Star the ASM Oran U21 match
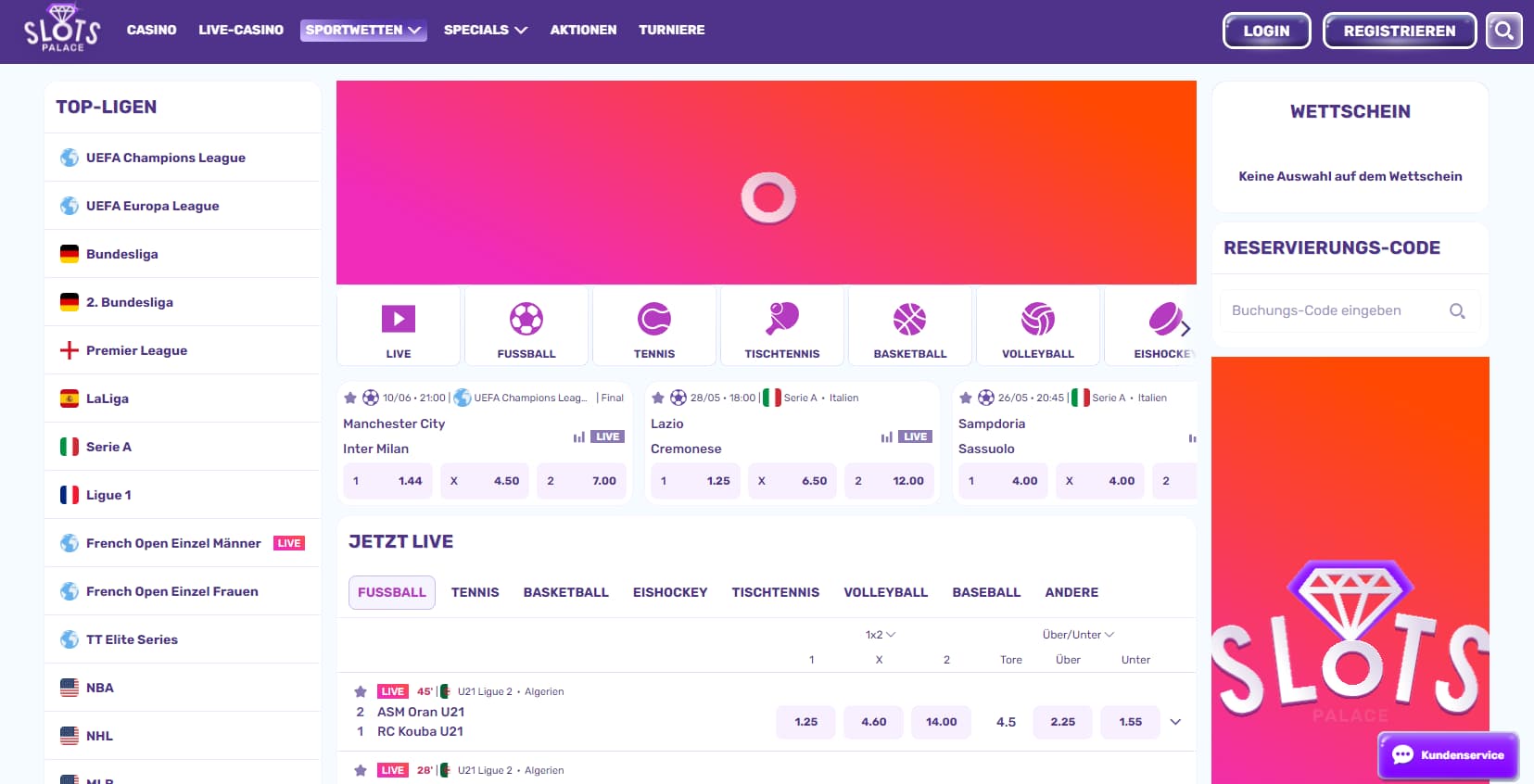Viewport: 1534px width, 784px height. (361, 691)
